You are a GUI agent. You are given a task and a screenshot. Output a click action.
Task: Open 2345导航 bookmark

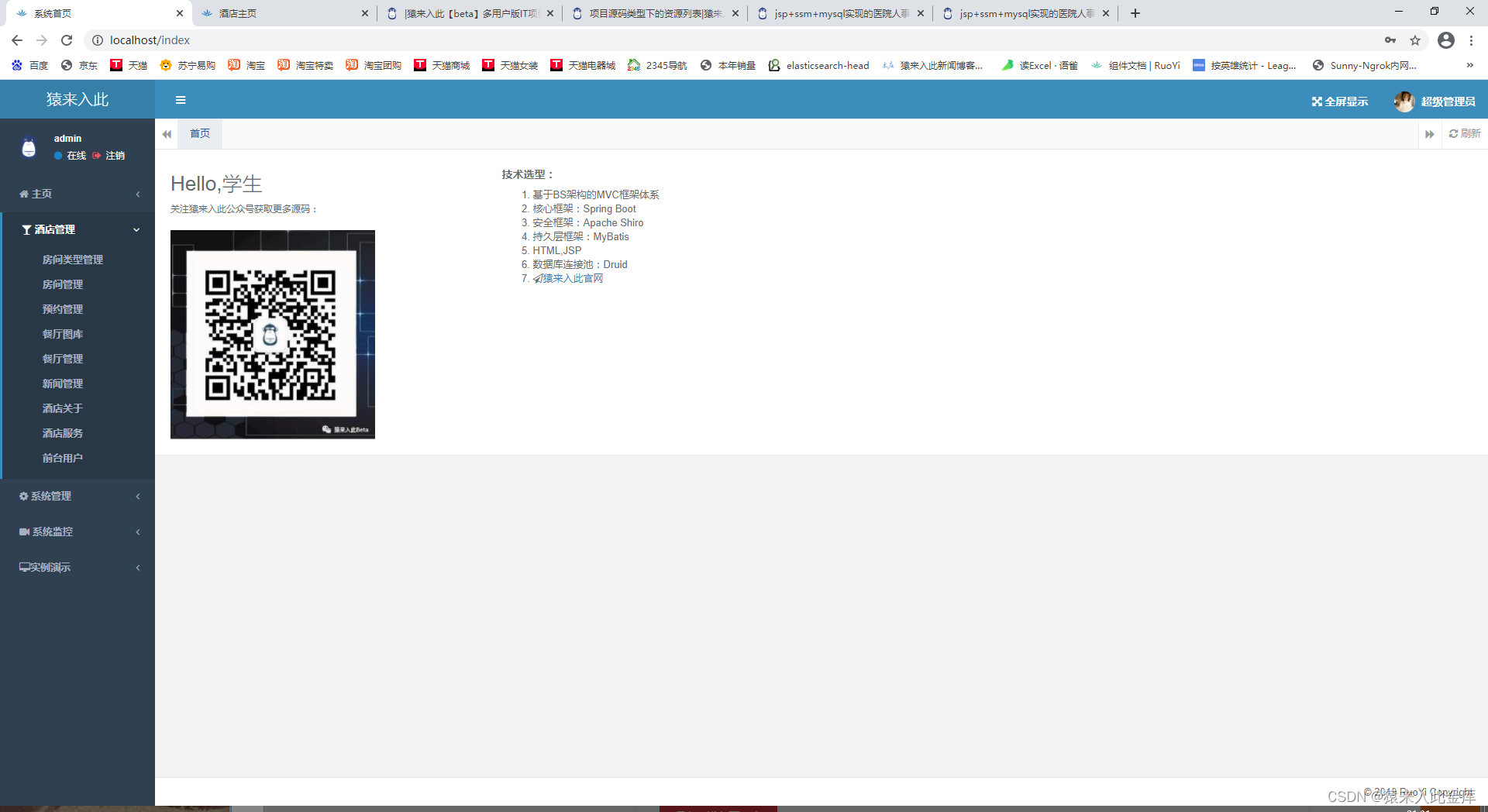coord(657,66)
